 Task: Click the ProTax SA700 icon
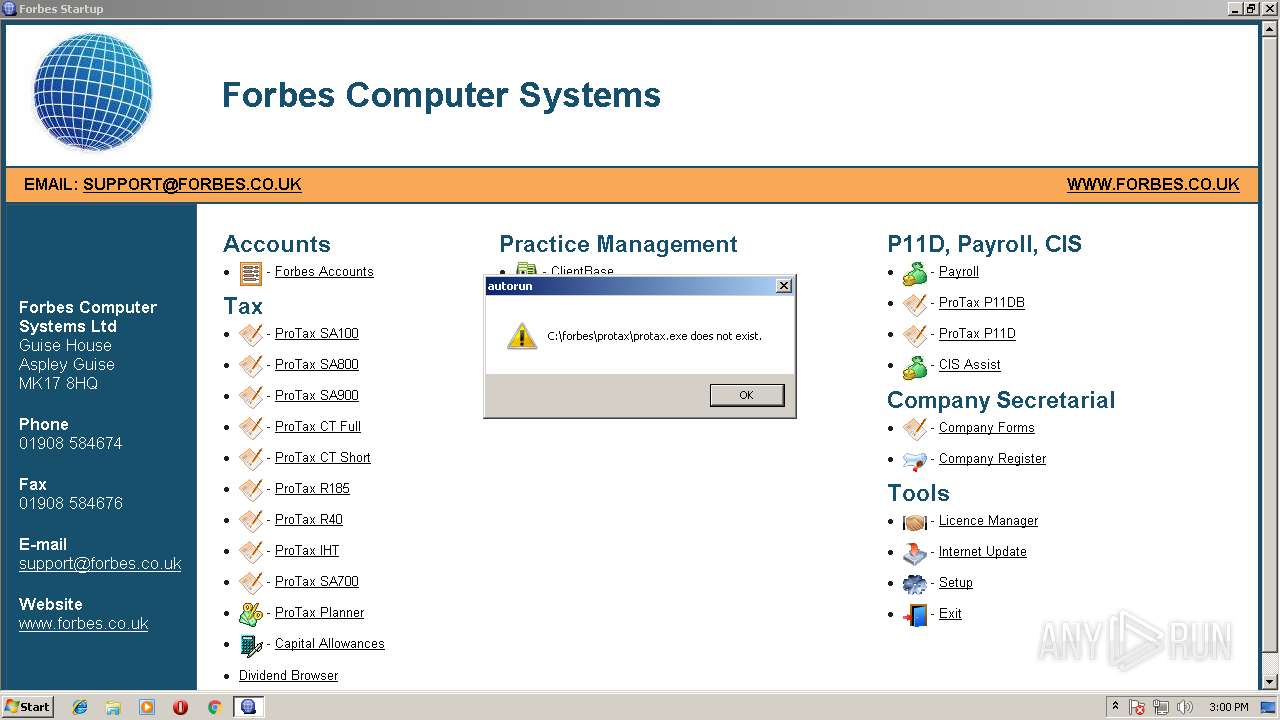(251, 583)
